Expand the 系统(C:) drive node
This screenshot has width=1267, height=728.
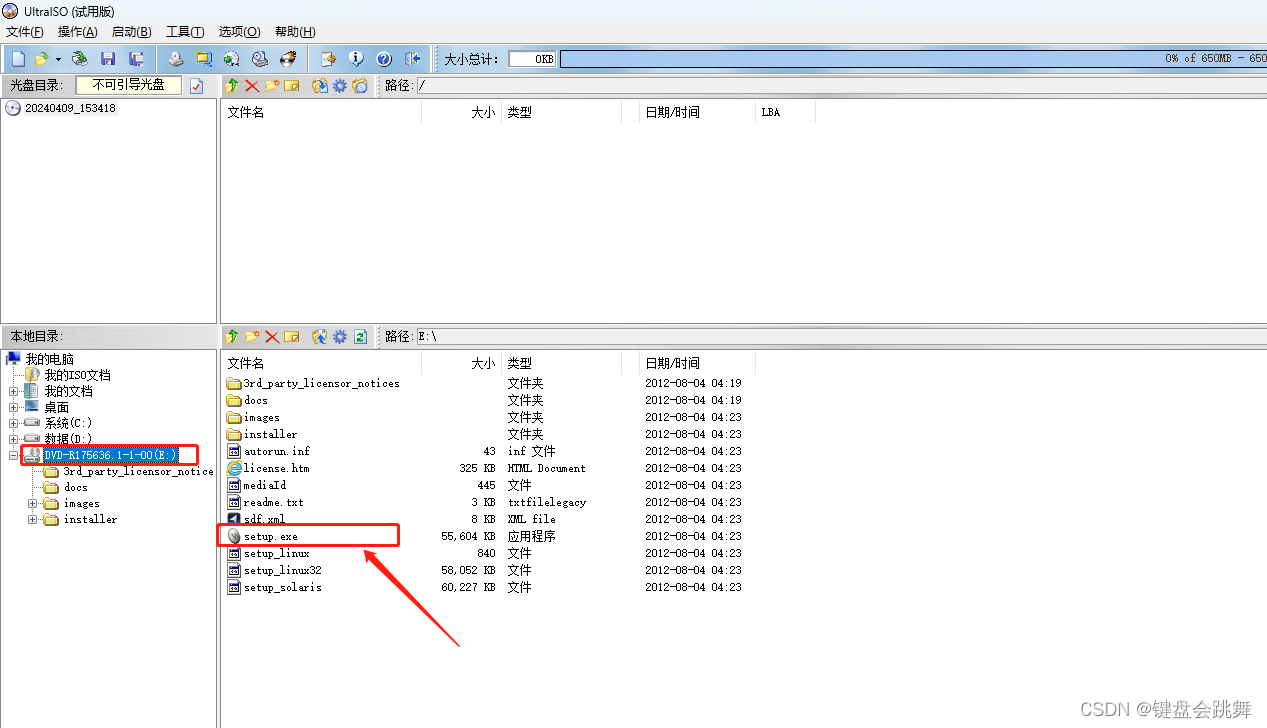[x=14, y=423]
